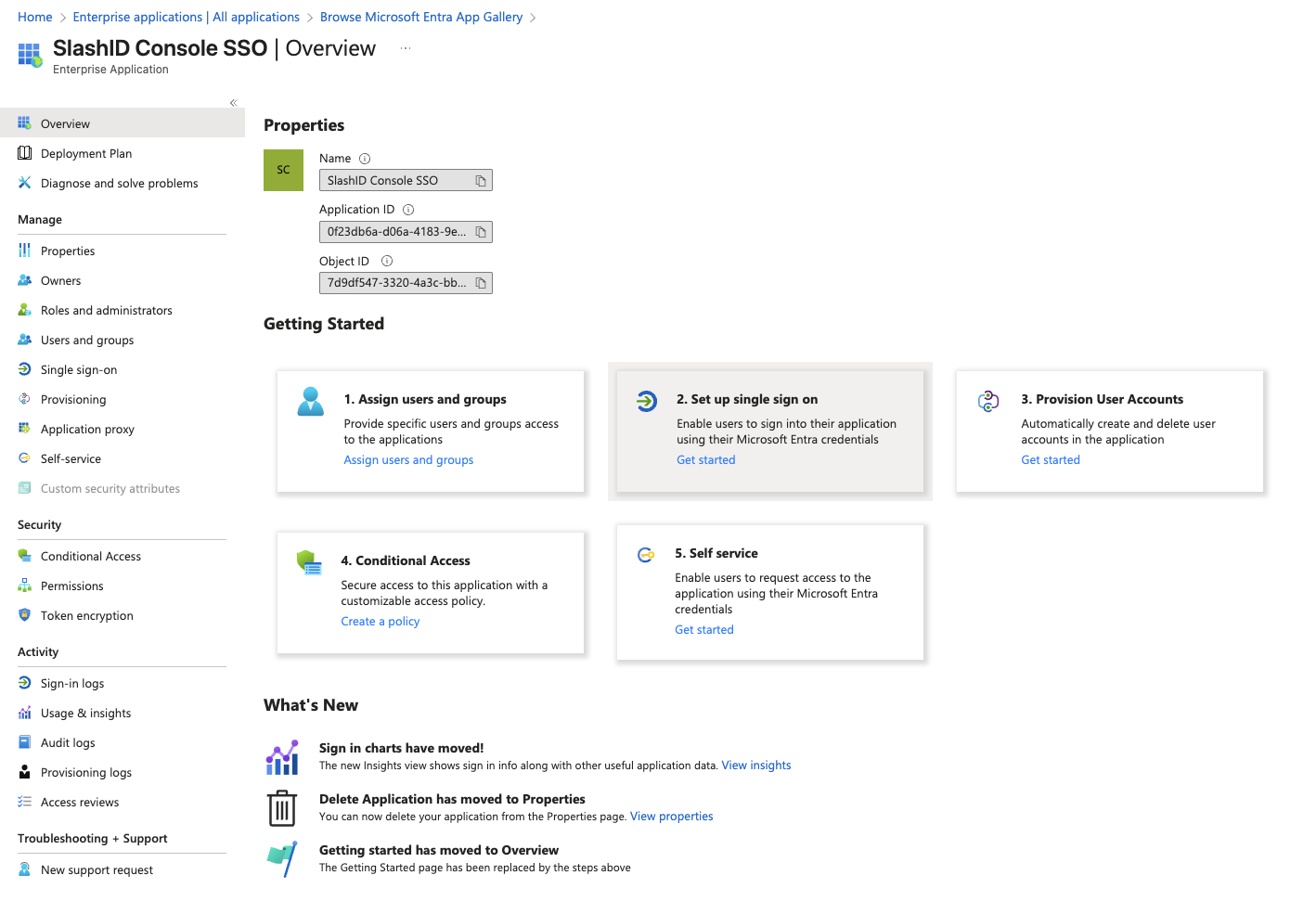Click the Create a policy link

[380, 622]
